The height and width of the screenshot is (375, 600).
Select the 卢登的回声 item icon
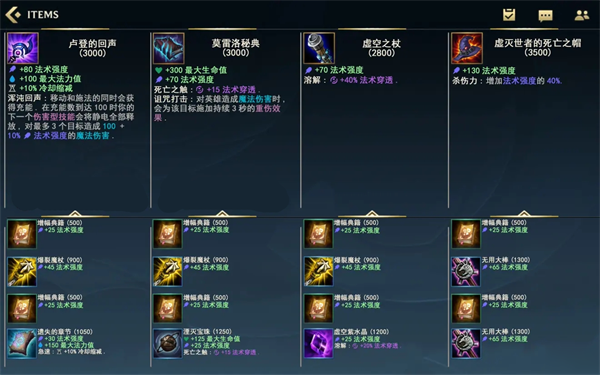[23, 48]
